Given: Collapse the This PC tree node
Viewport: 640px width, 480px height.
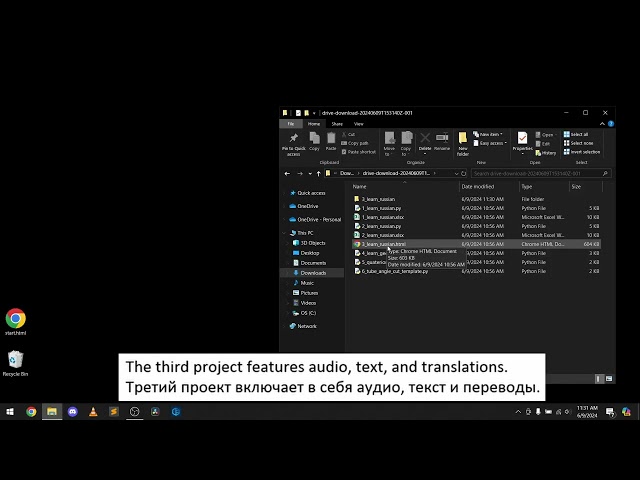Looking at the screenshot, I should (284, 233).
